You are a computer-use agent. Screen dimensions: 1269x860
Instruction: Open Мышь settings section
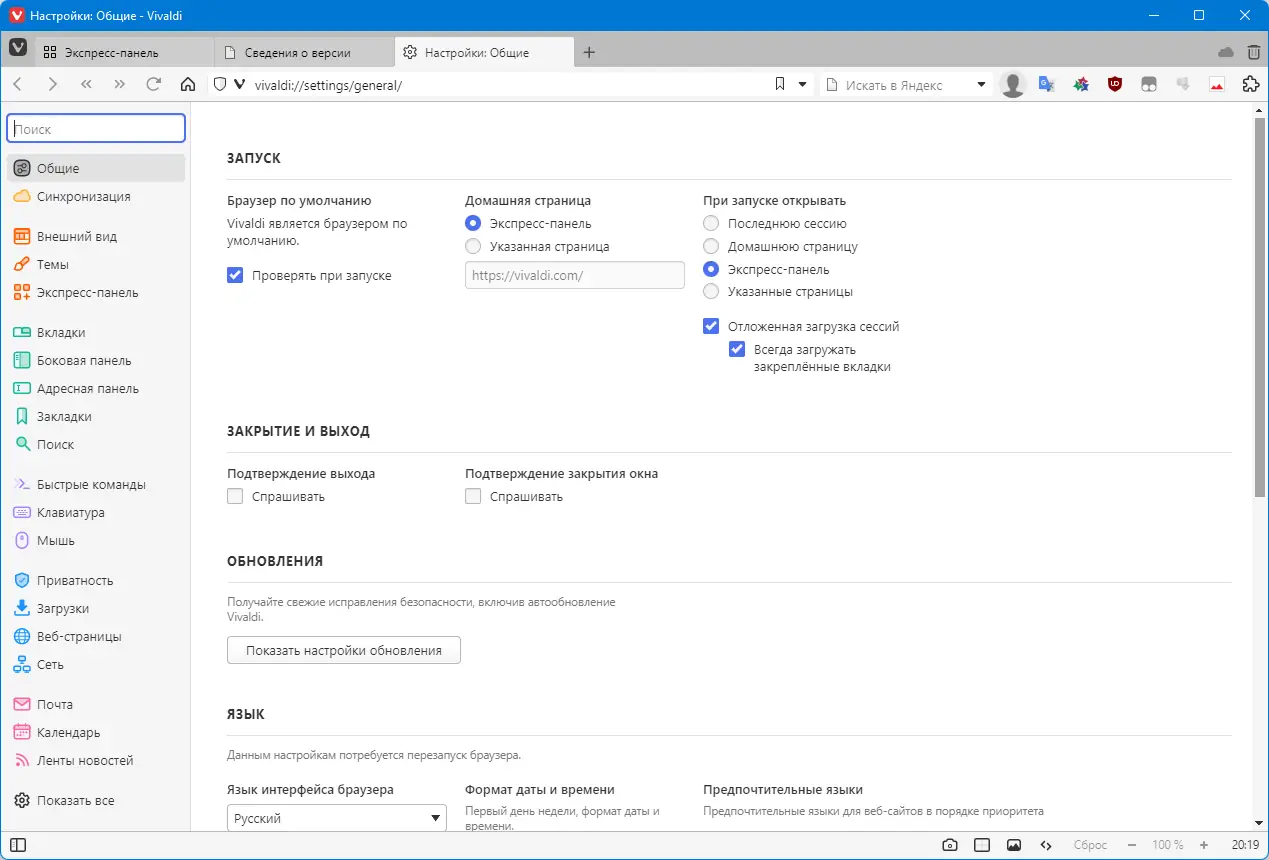[96, 541]
